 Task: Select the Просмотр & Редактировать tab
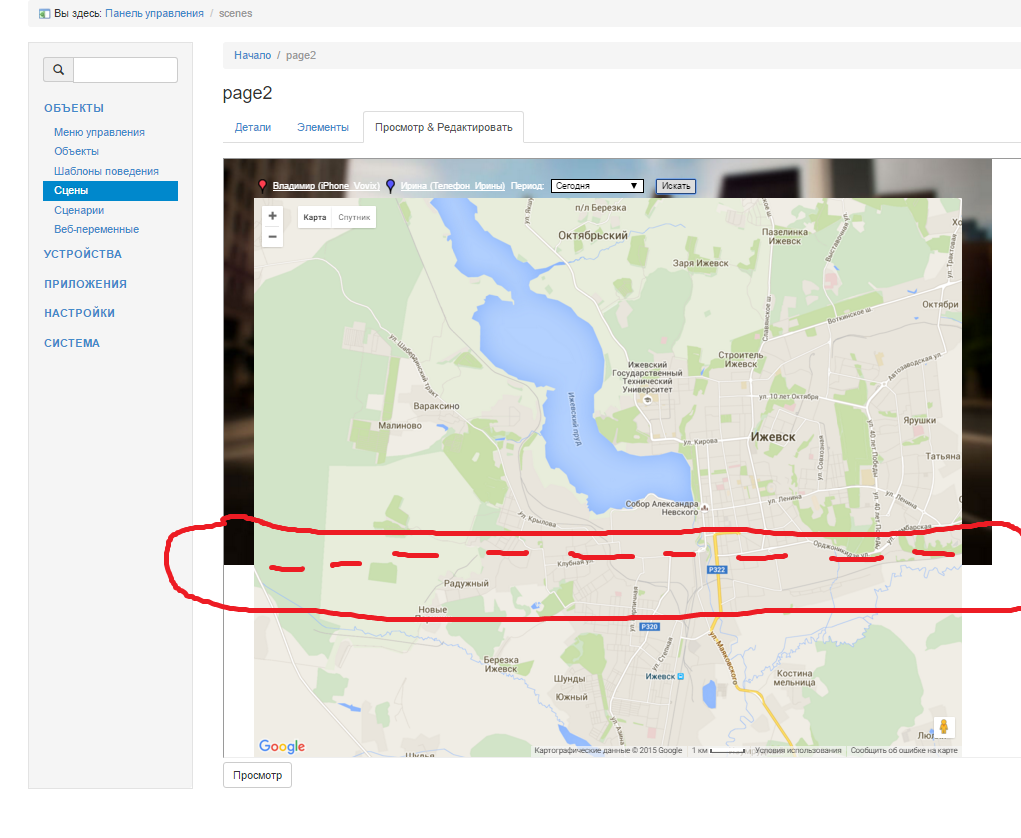coord(443,128)
